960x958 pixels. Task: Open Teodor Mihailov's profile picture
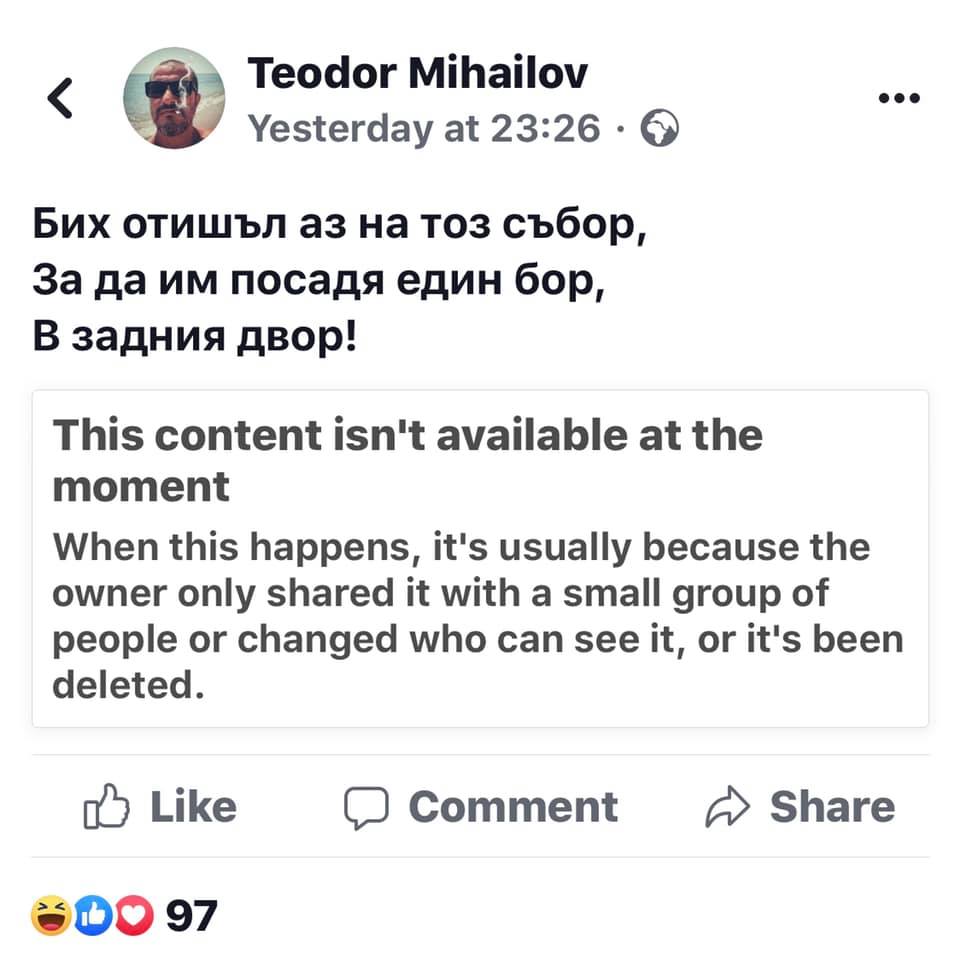pyautogui.click(x=174, y=100)
